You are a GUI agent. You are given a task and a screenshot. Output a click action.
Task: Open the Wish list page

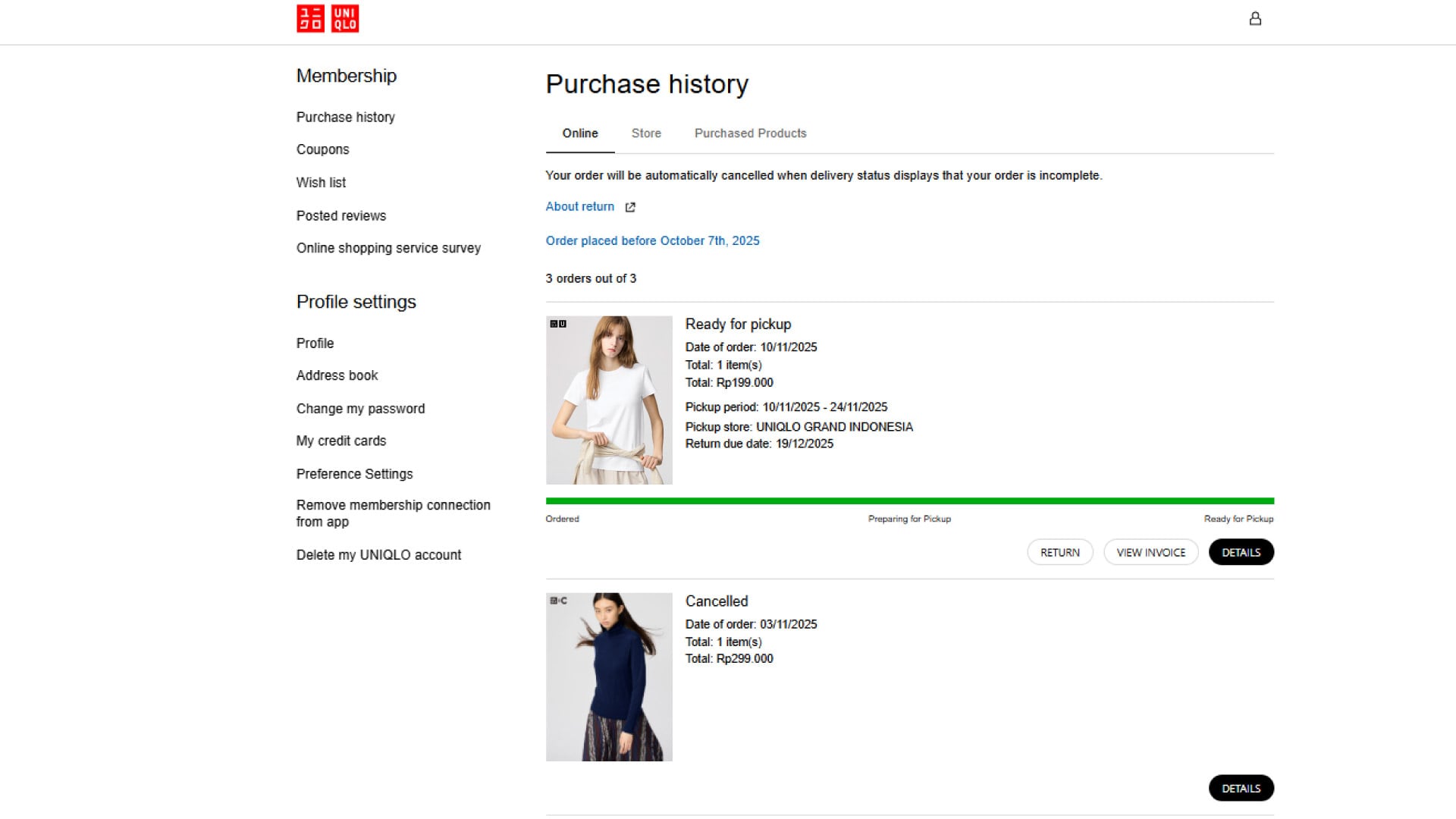coord(321,182)
